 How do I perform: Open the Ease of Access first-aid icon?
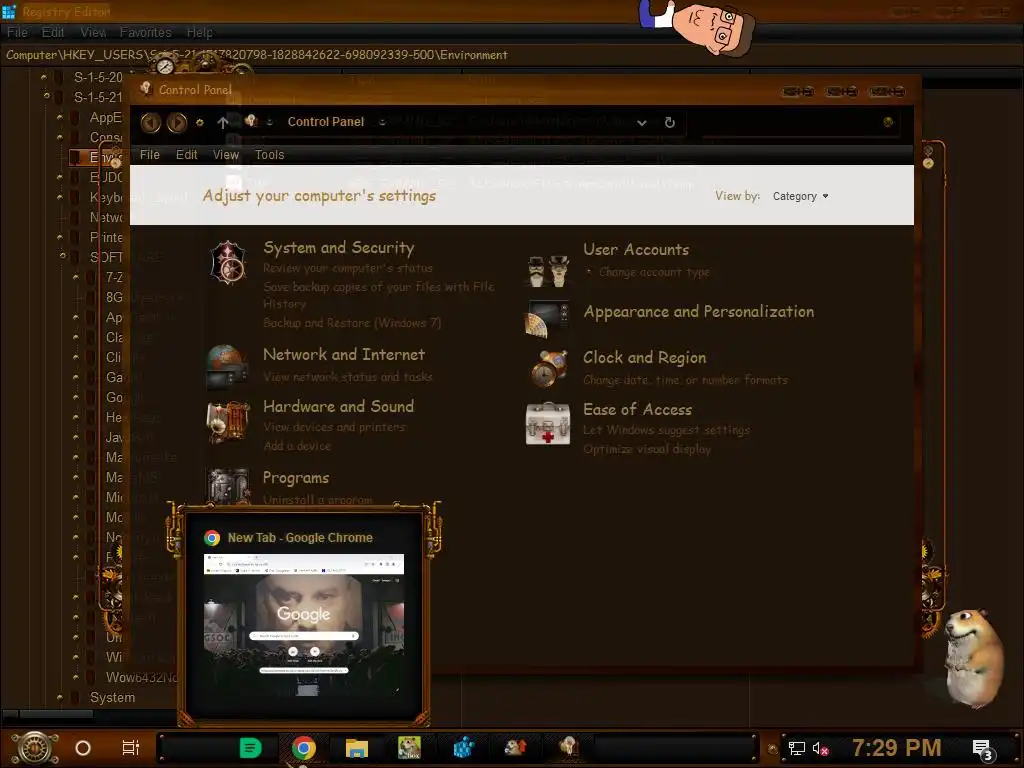[547, 423]
